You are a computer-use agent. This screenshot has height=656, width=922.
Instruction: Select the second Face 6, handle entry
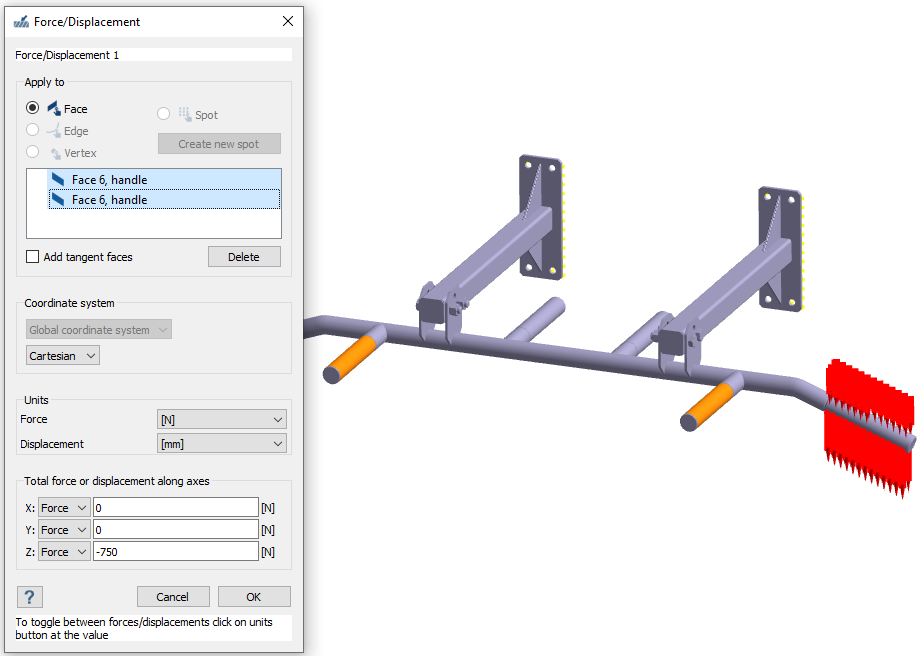(x=109, y=200)
